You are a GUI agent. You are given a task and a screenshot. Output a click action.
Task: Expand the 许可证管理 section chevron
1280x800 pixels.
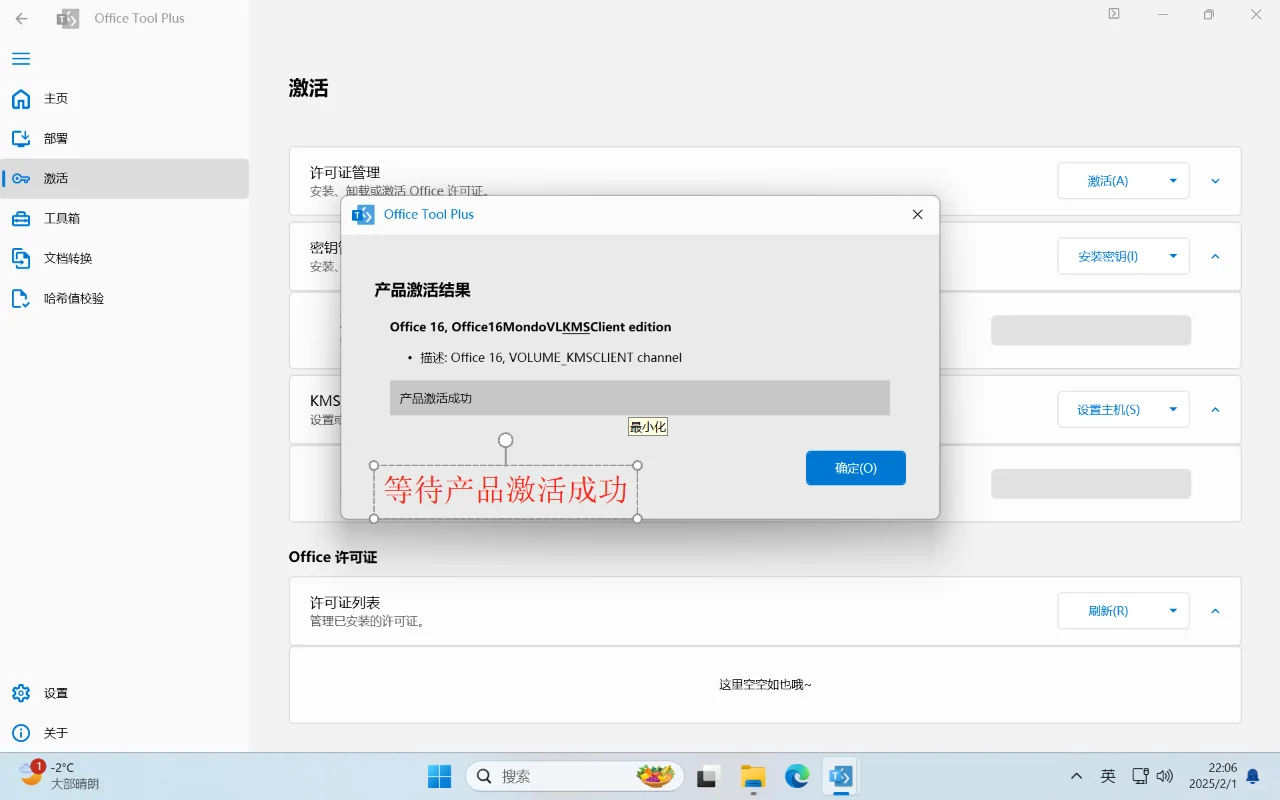[1214, 181]
